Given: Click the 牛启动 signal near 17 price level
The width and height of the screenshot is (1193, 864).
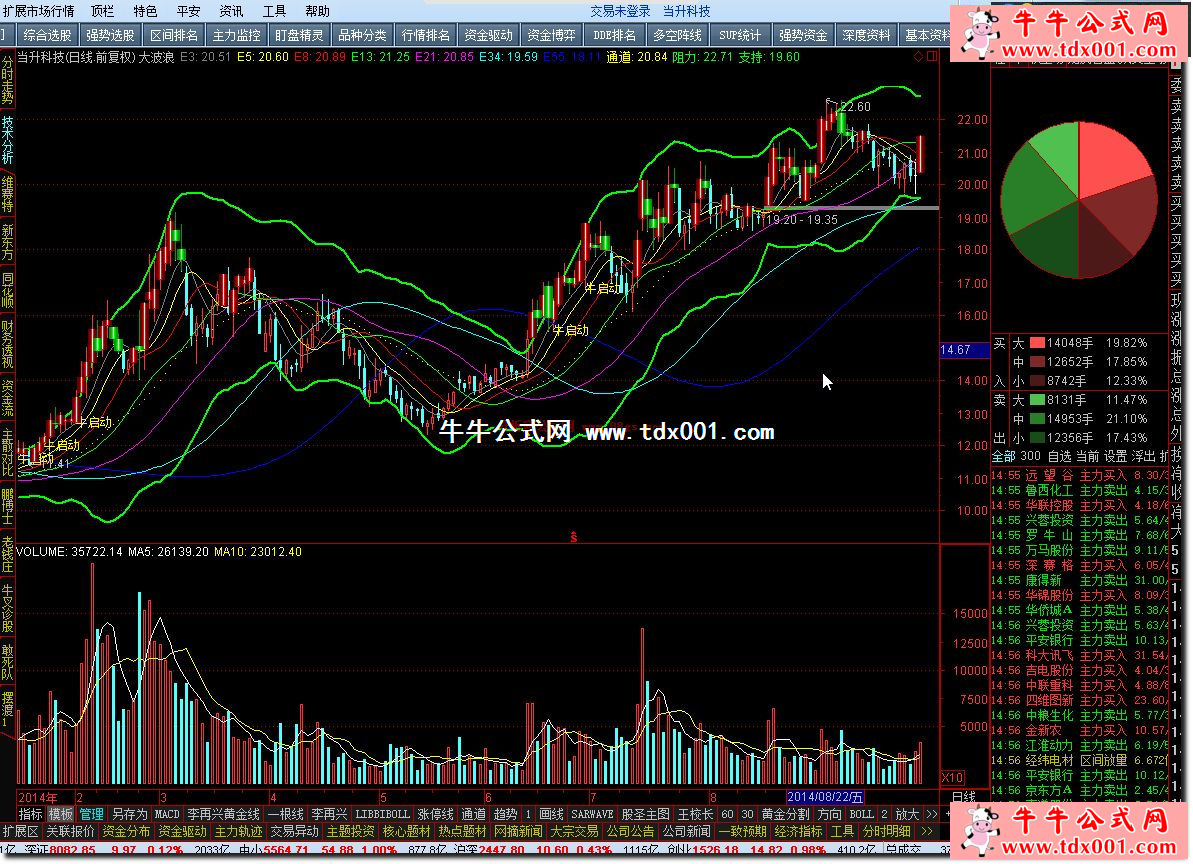Looking at the screenshot, I should click(x=604, y=288).
